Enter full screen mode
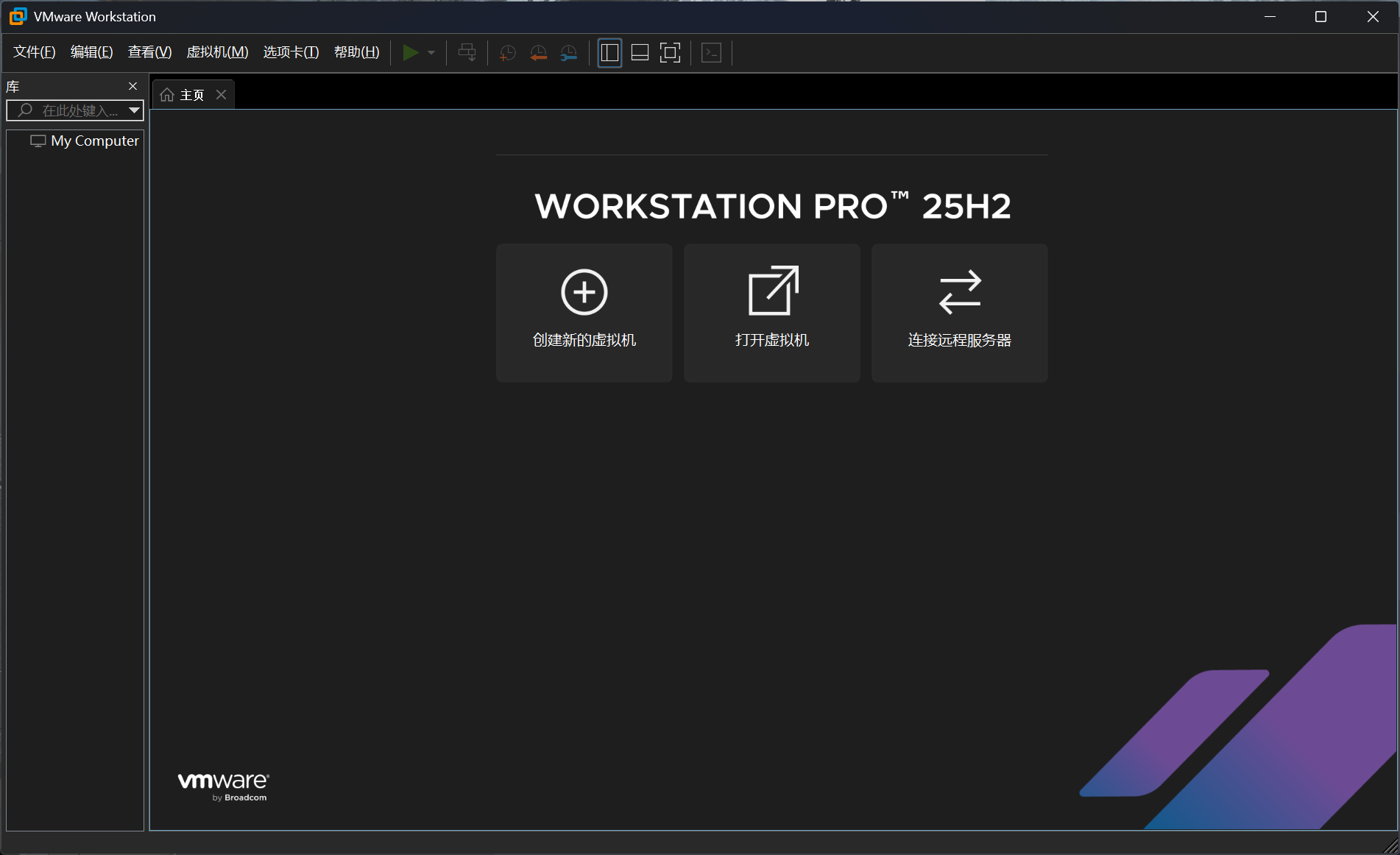The width and height of the screenshot is (1400, 855). click(x=670, y=52)
